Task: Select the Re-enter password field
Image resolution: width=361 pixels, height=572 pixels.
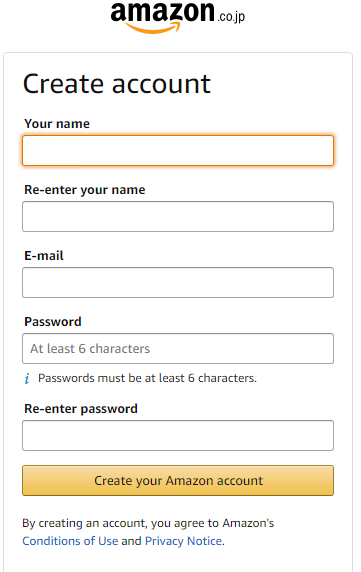Action: 178,436
